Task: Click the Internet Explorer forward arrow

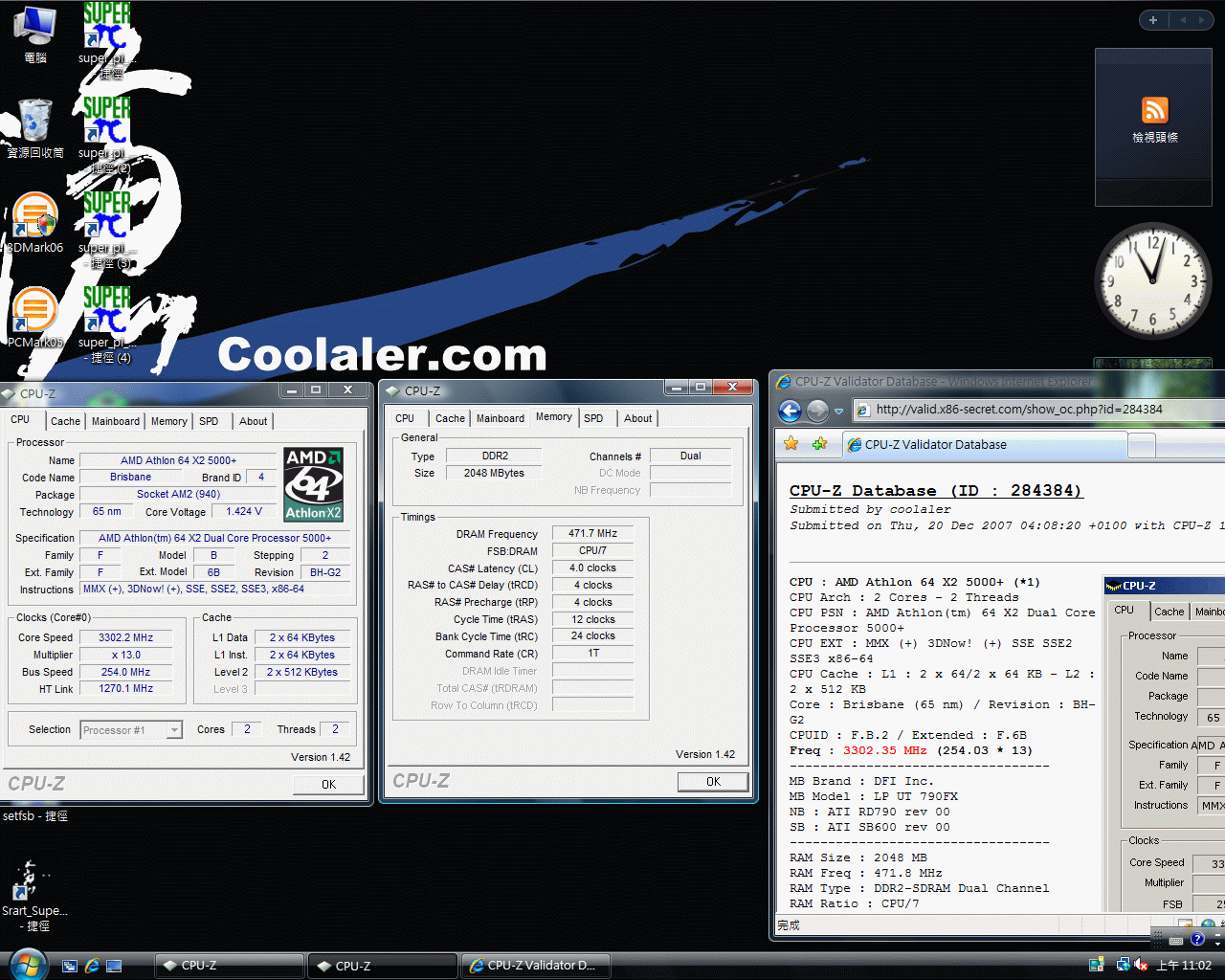Action: point(817,411)
